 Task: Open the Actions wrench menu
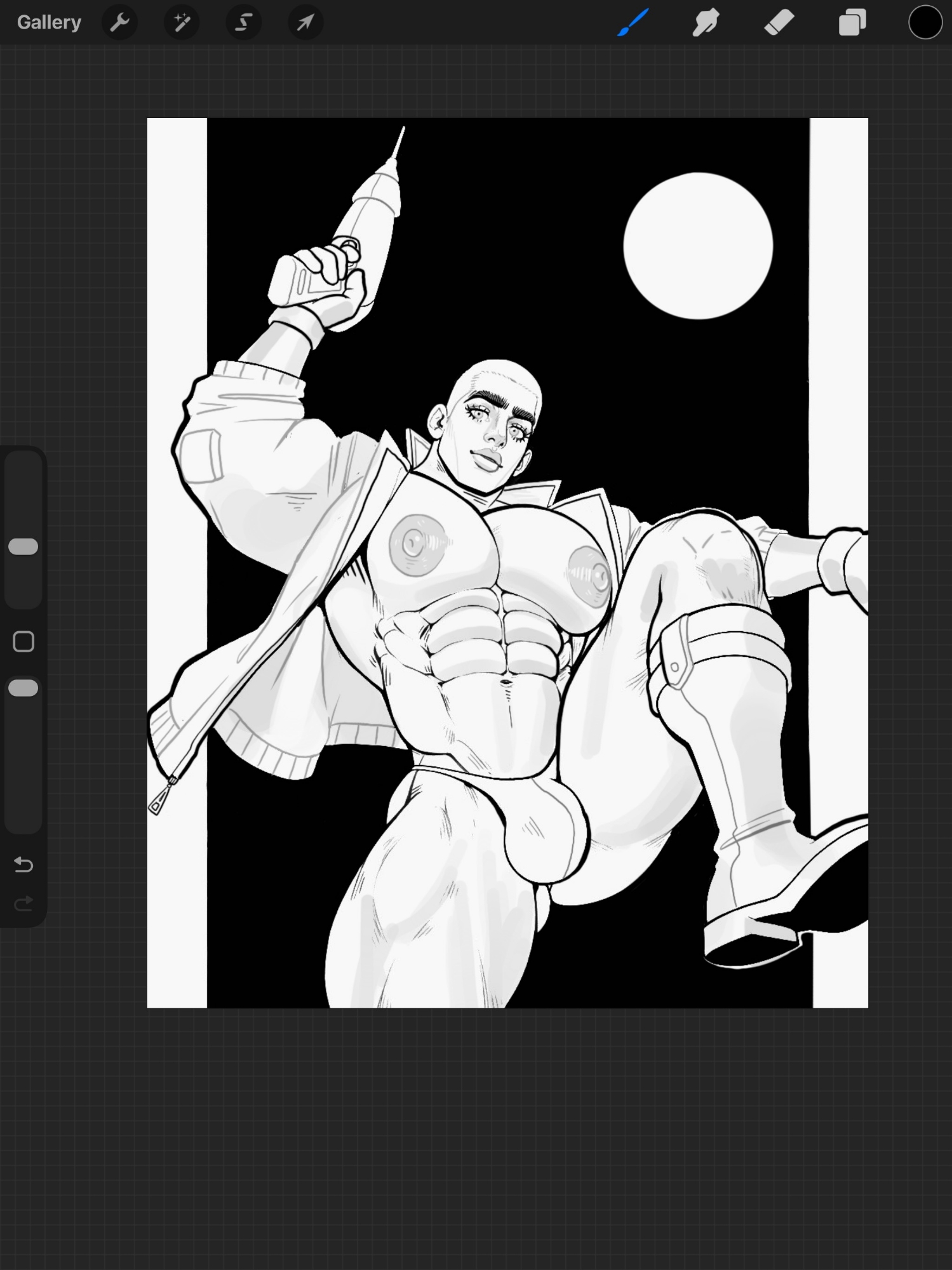pyautogui.click(x=119, y=23)
